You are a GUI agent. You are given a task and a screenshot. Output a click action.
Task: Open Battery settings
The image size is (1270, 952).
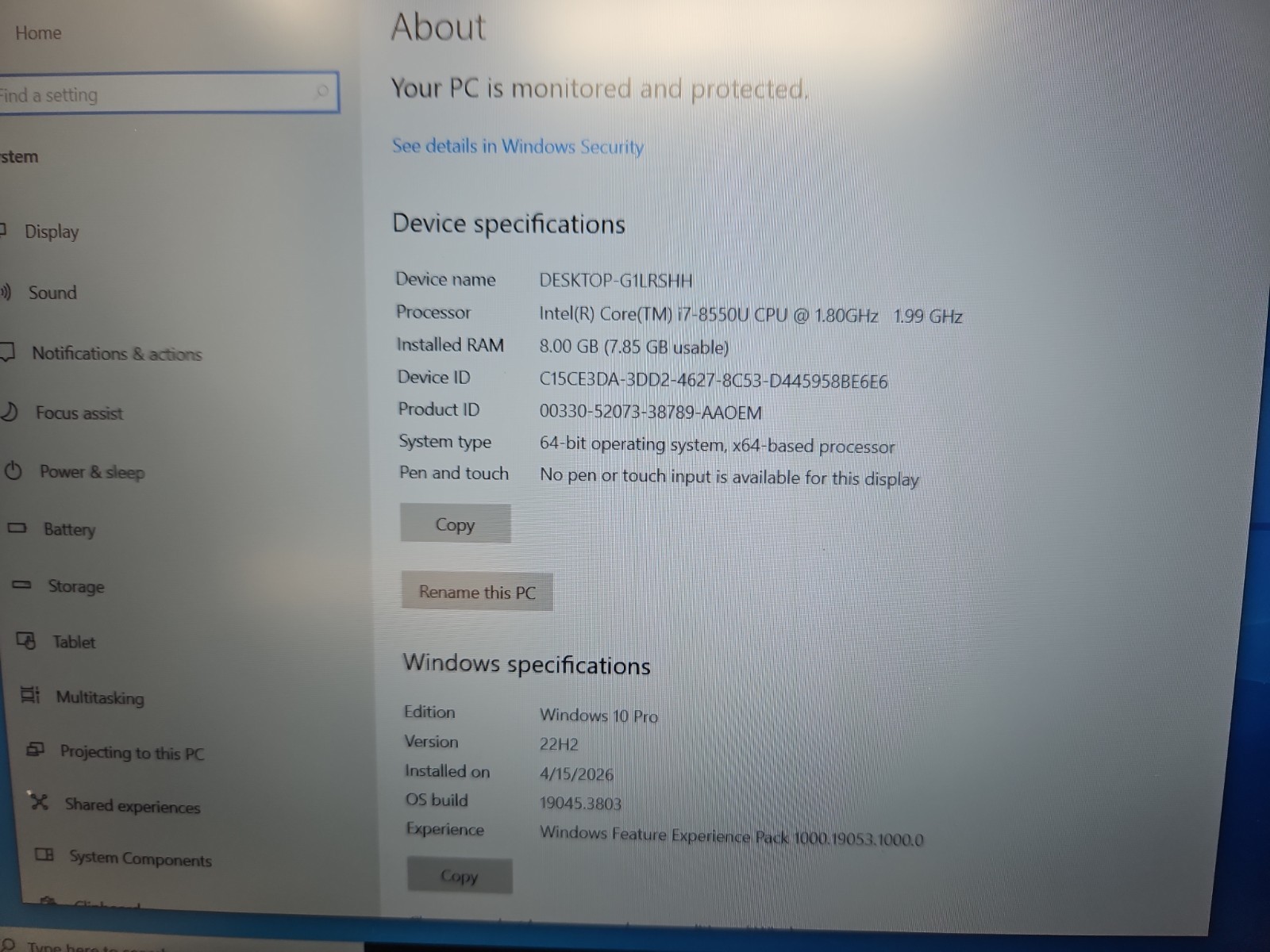69,529
